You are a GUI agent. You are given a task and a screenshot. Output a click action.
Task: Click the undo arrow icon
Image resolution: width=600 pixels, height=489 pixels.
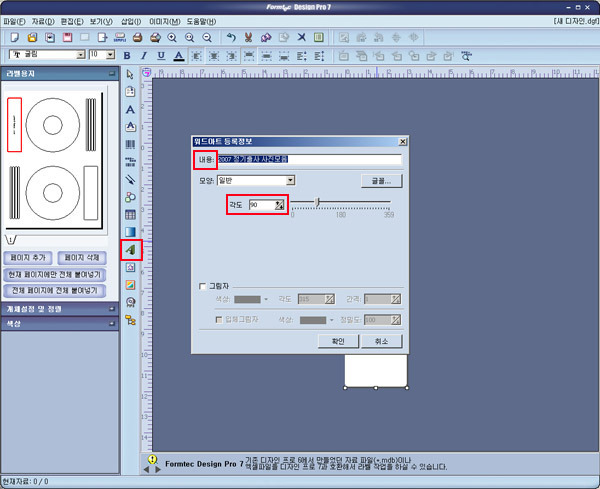click(231, 37)
